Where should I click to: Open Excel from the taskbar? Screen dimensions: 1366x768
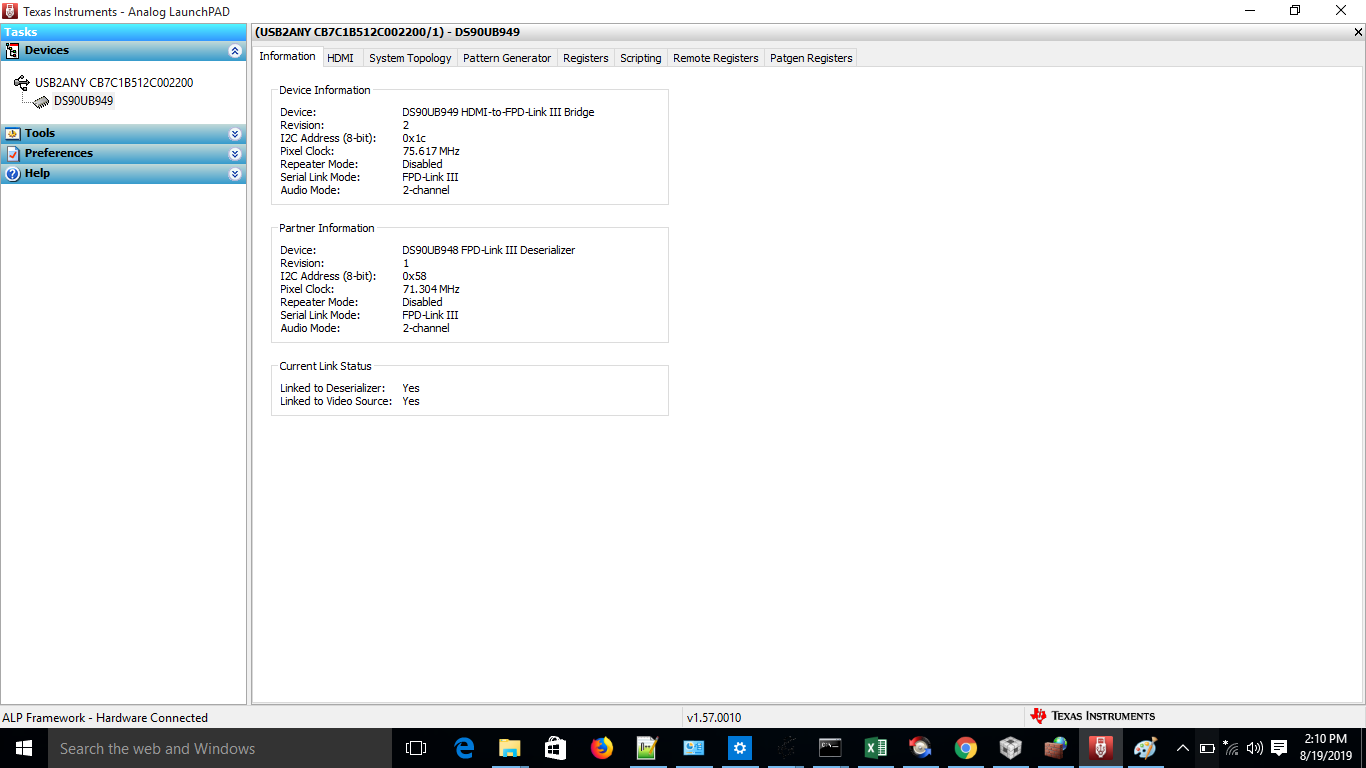pyautogui.click(x=875, y=748)
